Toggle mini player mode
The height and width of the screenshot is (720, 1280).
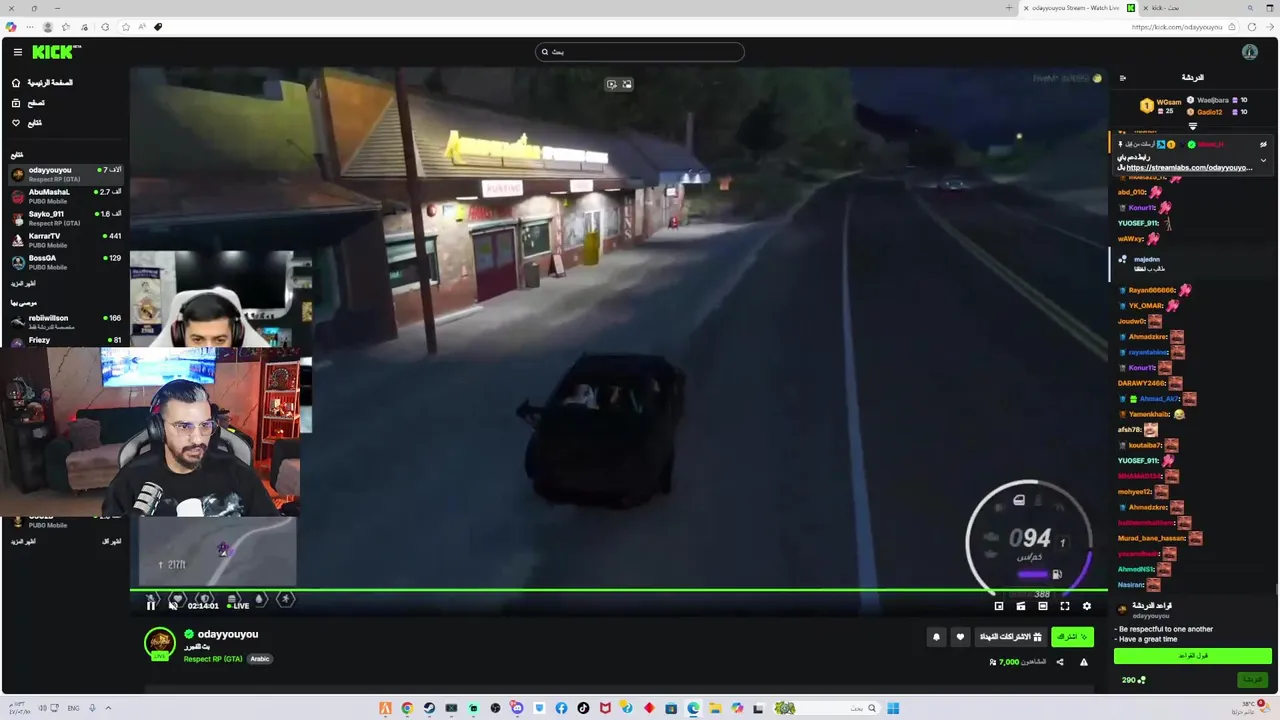pyautogui.click(x=1021, y=606)
